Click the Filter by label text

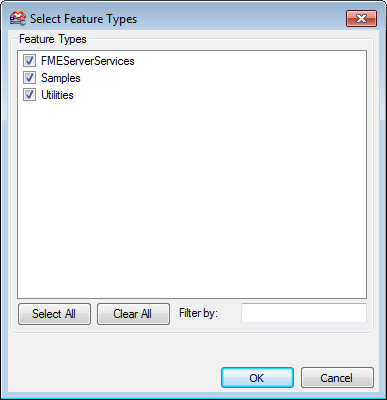coord(198,313)
